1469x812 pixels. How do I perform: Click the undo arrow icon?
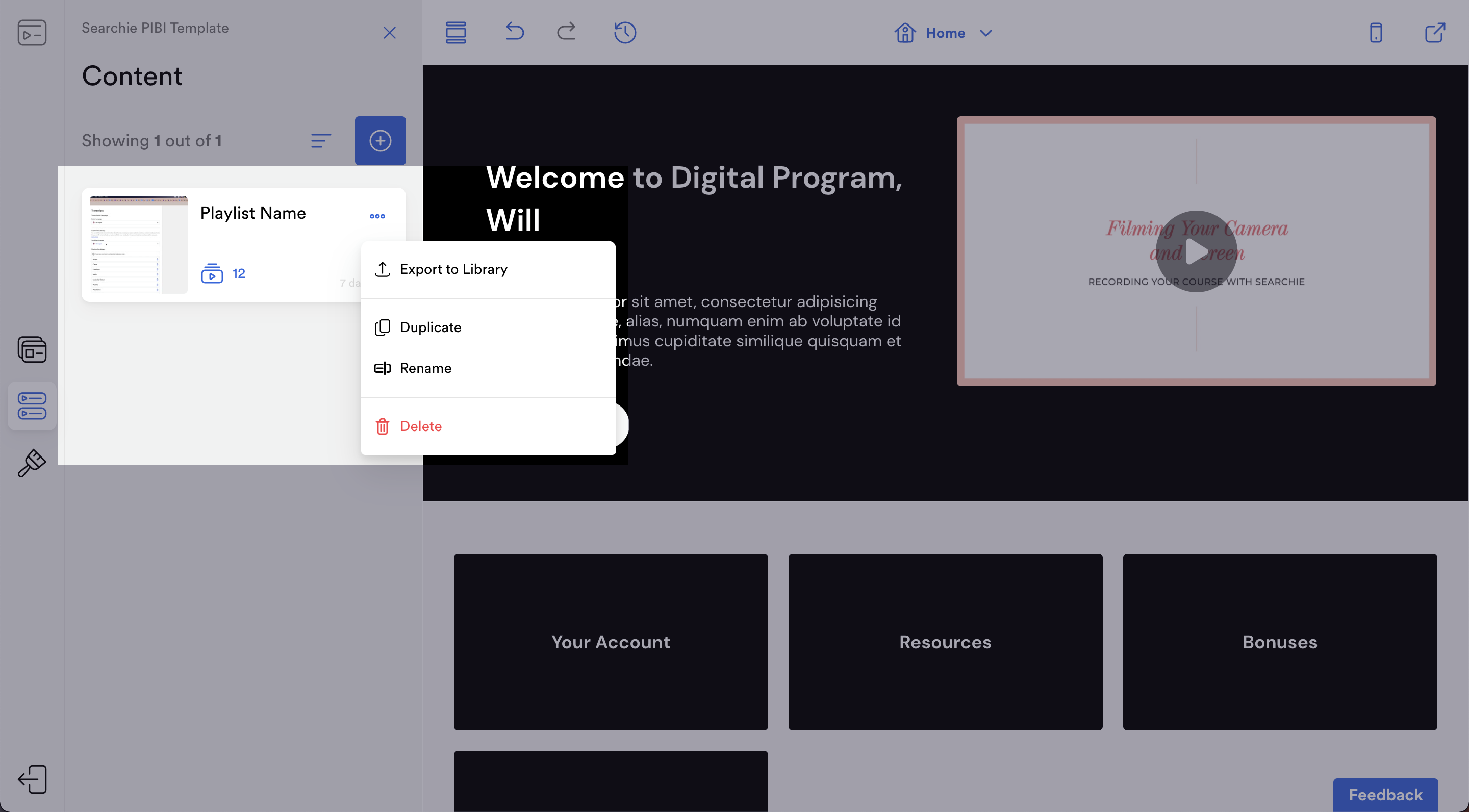514,32
